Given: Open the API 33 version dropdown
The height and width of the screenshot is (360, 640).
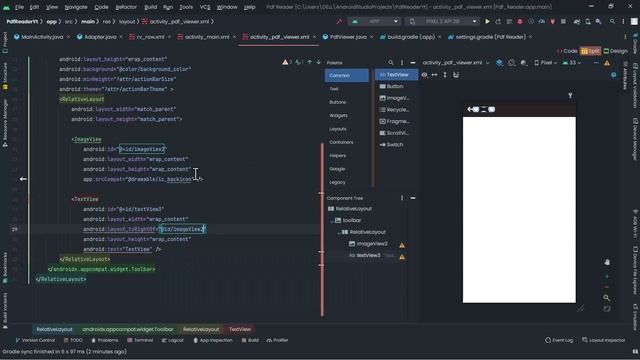Looking at the screenshot, I should (x=572, y=63).
